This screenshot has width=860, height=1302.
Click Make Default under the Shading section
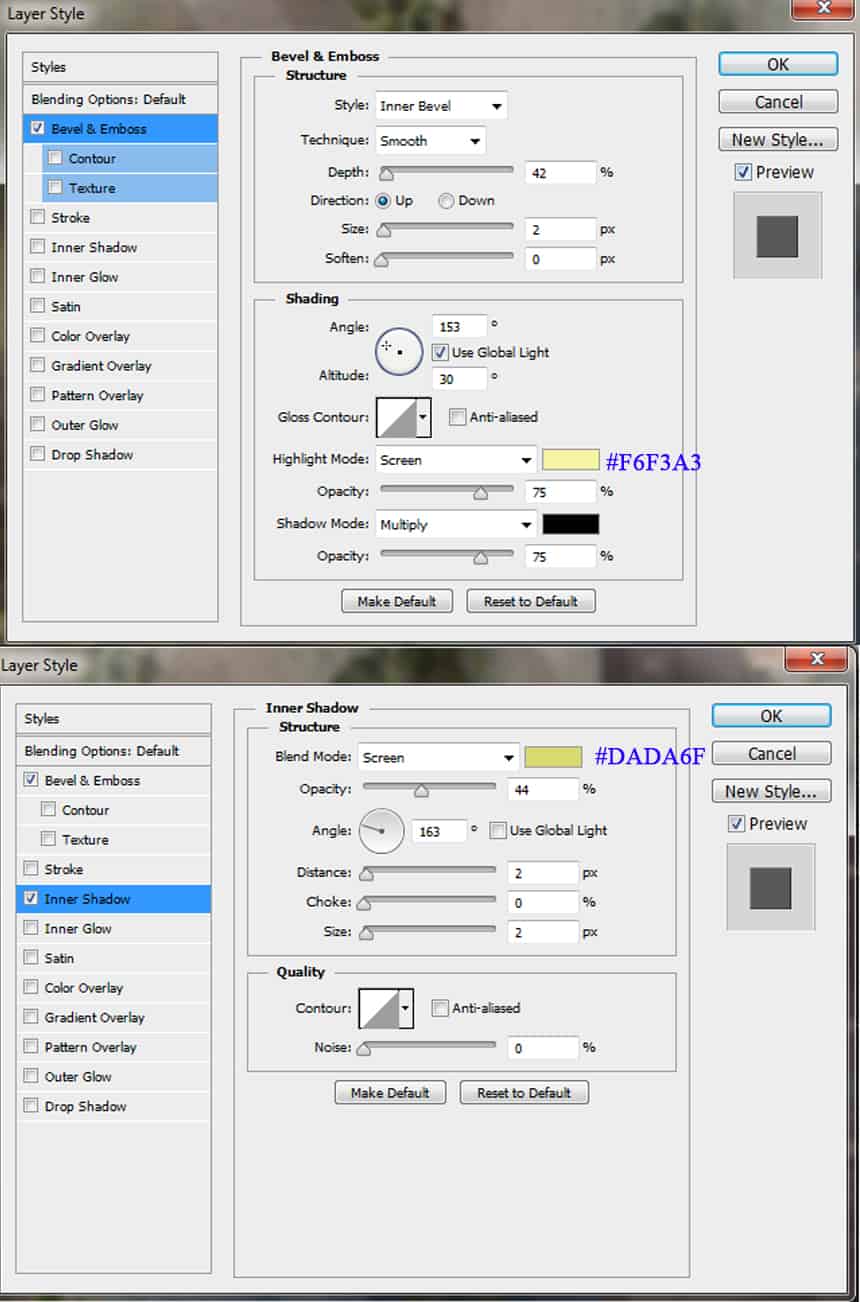click(x=397, y=602)
